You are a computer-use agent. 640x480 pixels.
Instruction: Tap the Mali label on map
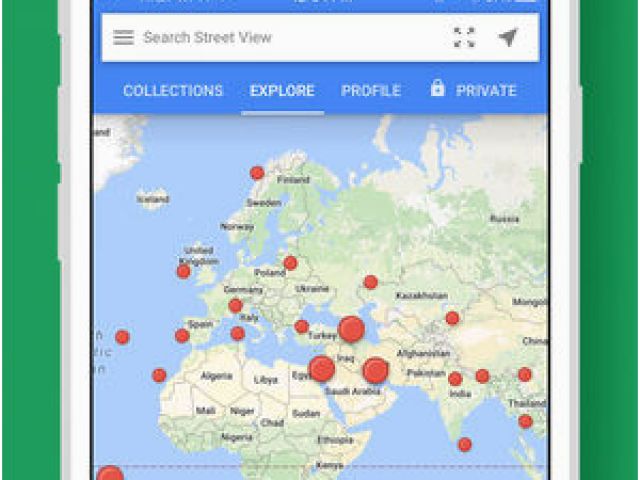click(x=206, y=410)
